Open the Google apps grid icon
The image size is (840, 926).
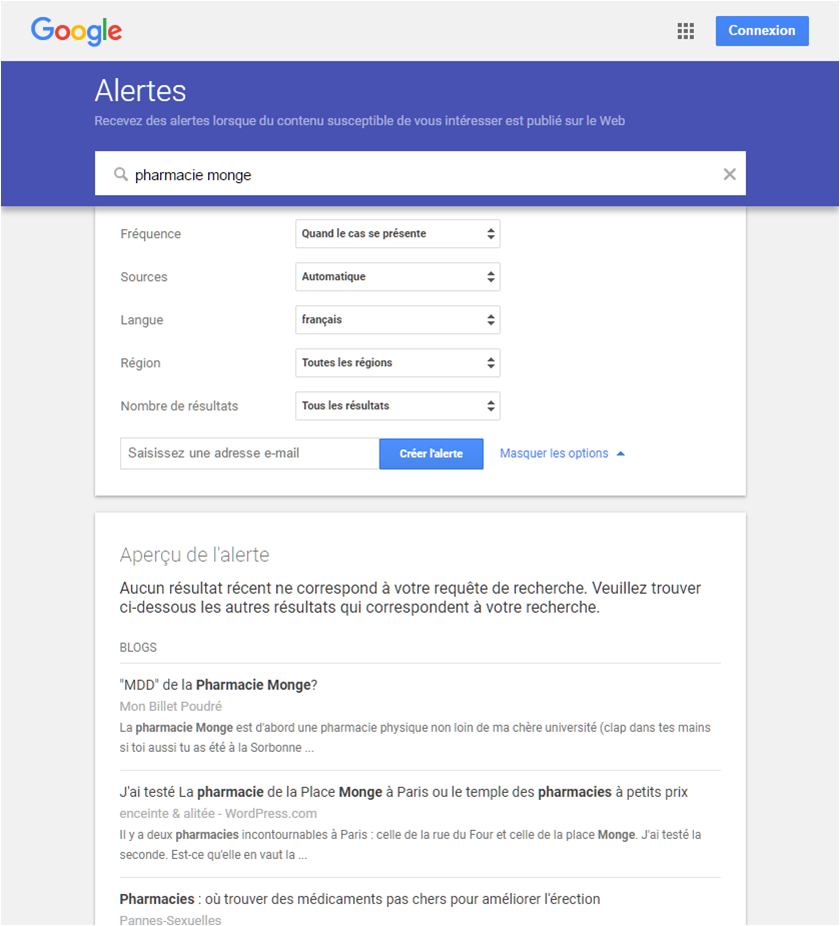(x=685, y=31)
